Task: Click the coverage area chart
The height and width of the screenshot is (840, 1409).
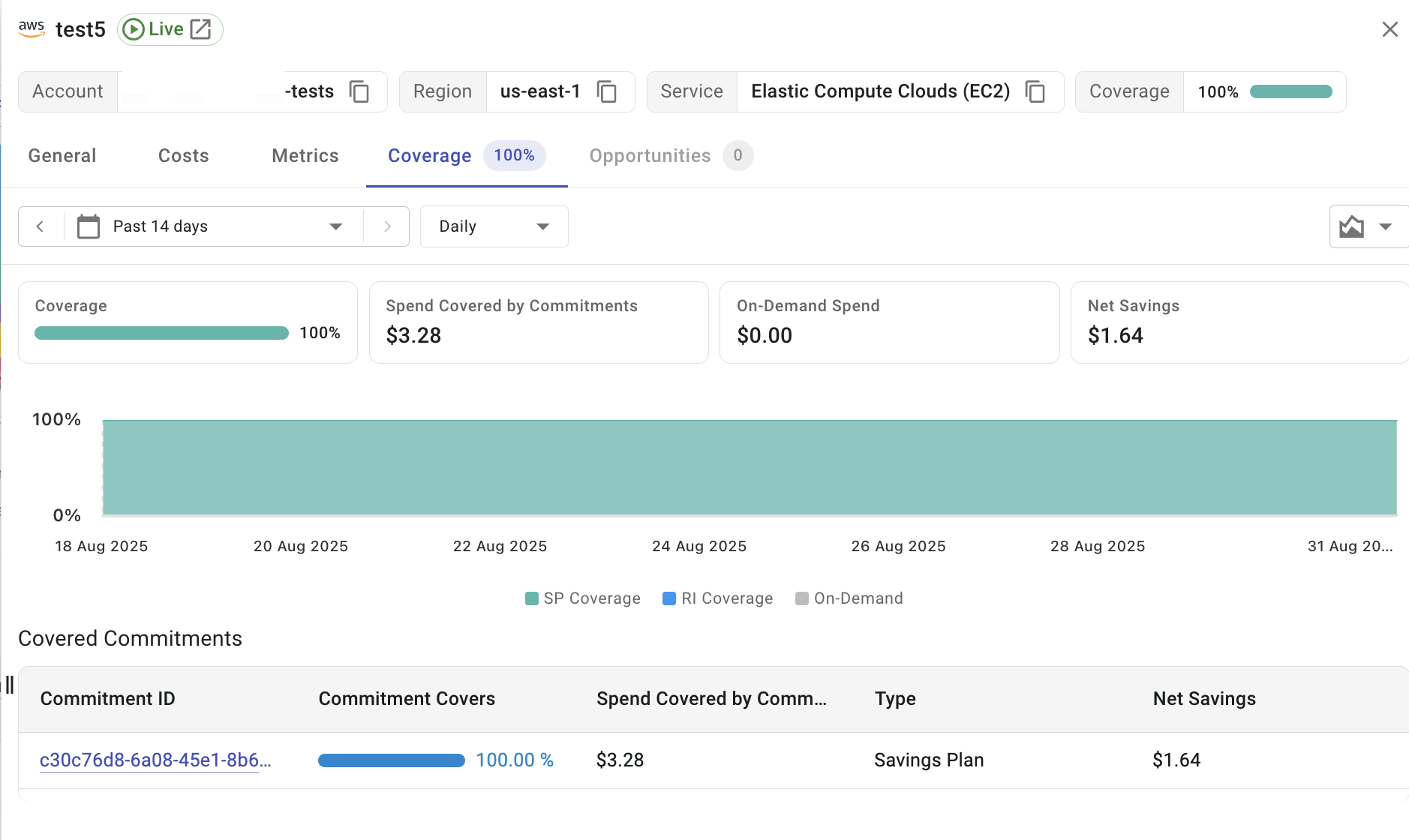Action: click(x=750, y=468)
